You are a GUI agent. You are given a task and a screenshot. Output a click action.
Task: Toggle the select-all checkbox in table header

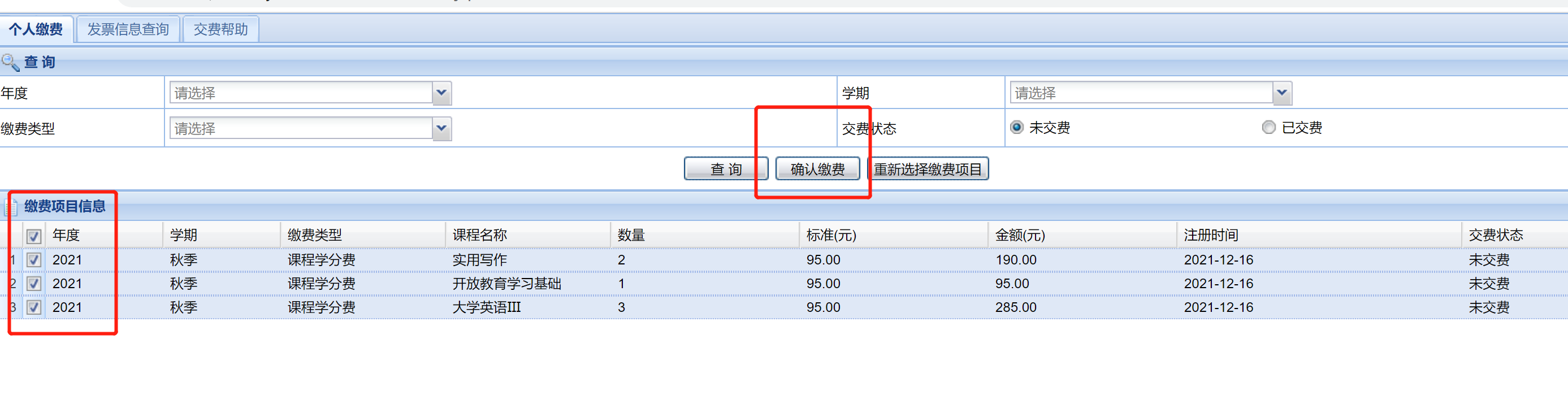coord(34,236)
